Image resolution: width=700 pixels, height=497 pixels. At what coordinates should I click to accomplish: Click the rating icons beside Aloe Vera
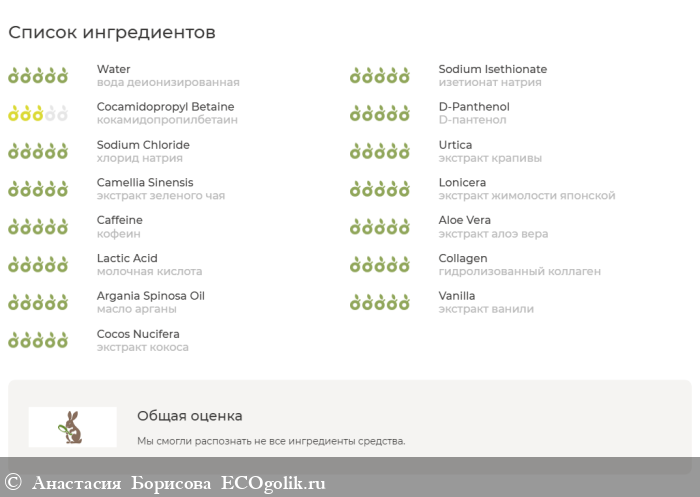coord(380,226)
